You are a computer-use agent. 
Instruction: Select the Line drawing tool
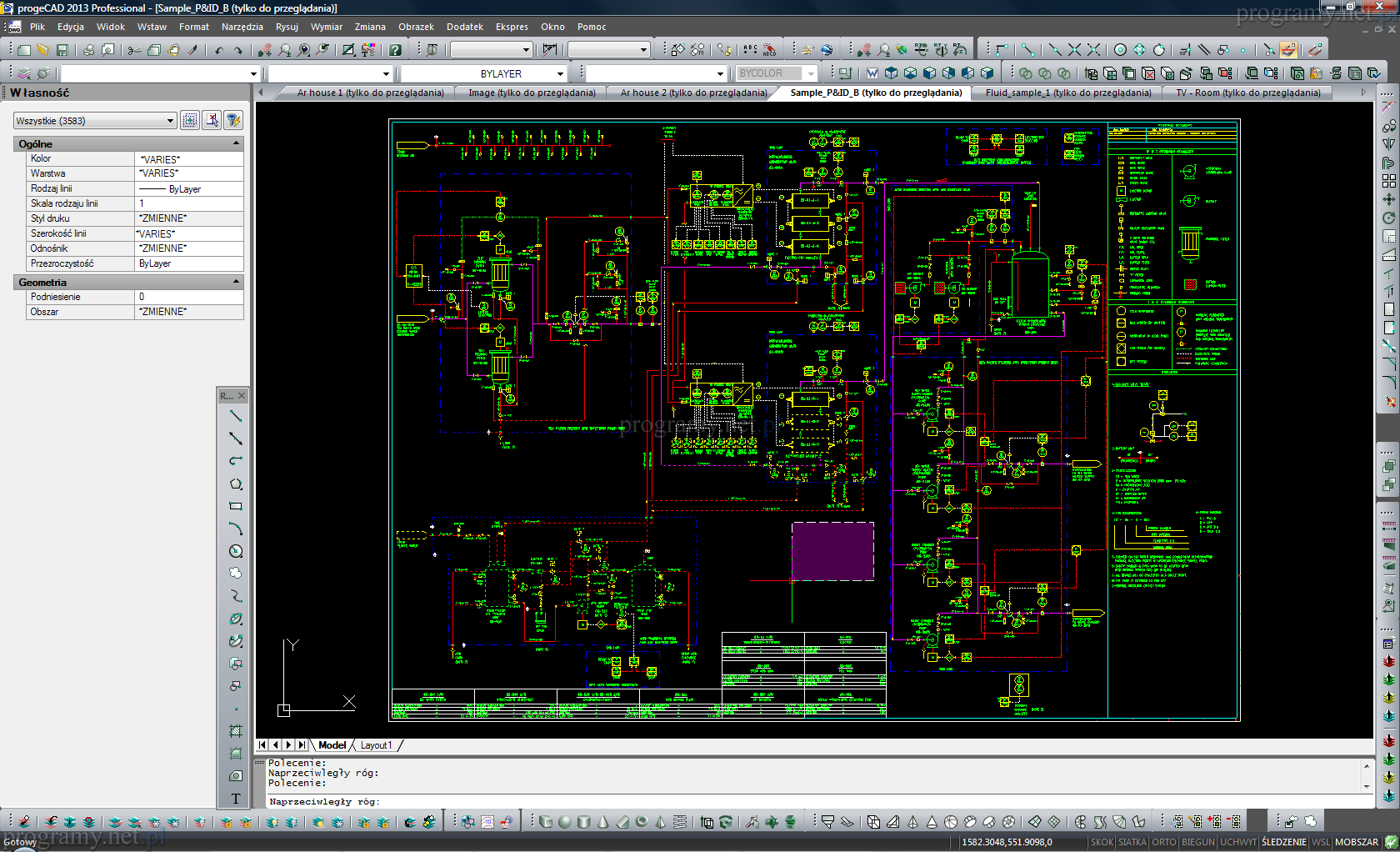pyautogui.click(x=236, y=416)
